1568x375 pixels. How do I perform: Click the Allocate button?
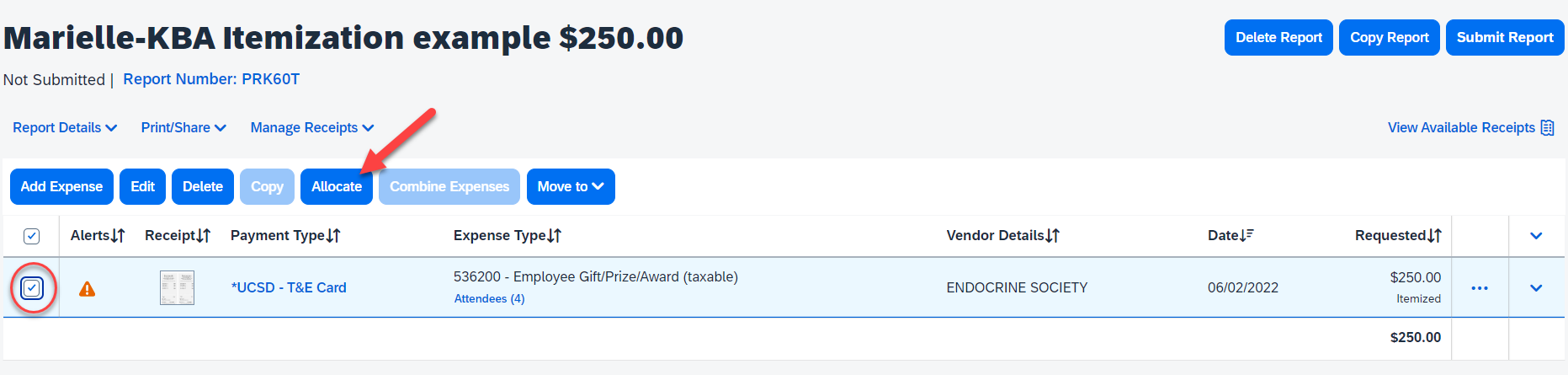click(x=336, y=186)
